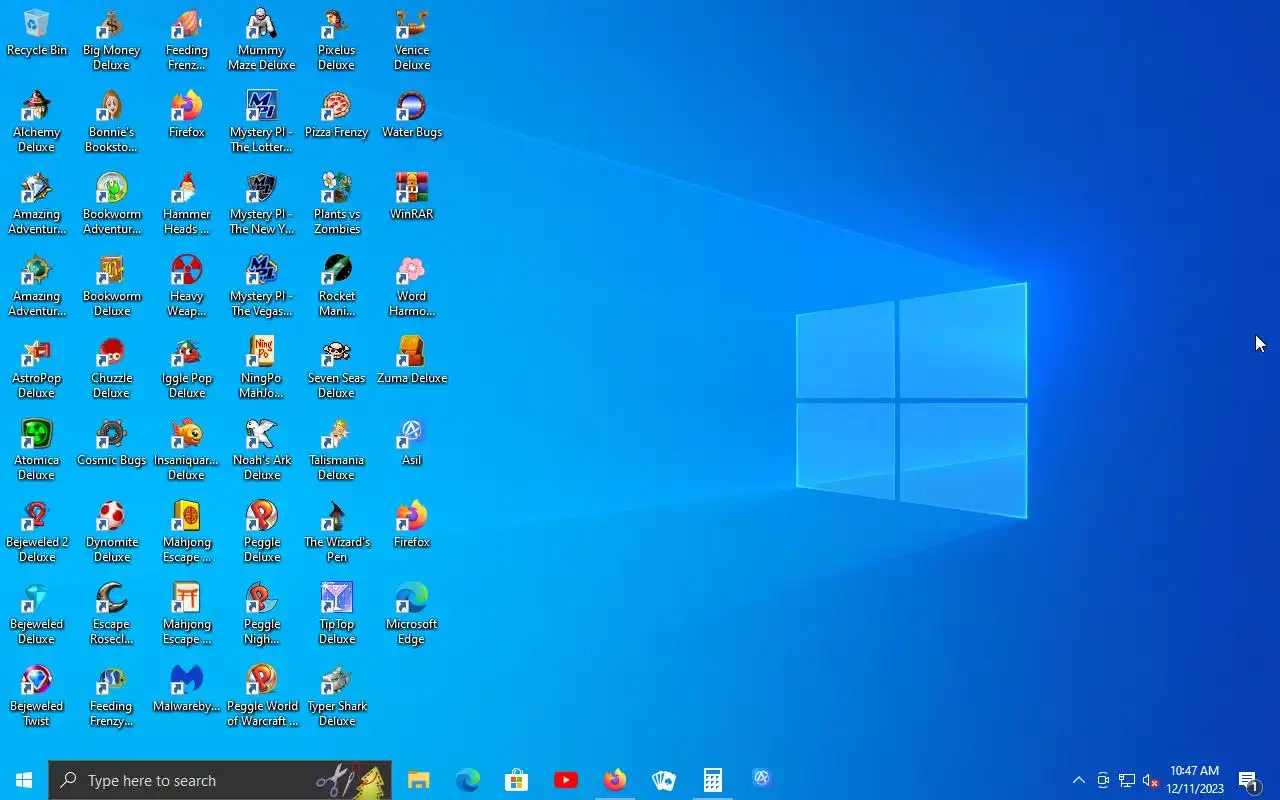This screenshot has height=800, width=1280.
Task: Switch to Firefox on the taskbar
Action: [x=614, y=780]
